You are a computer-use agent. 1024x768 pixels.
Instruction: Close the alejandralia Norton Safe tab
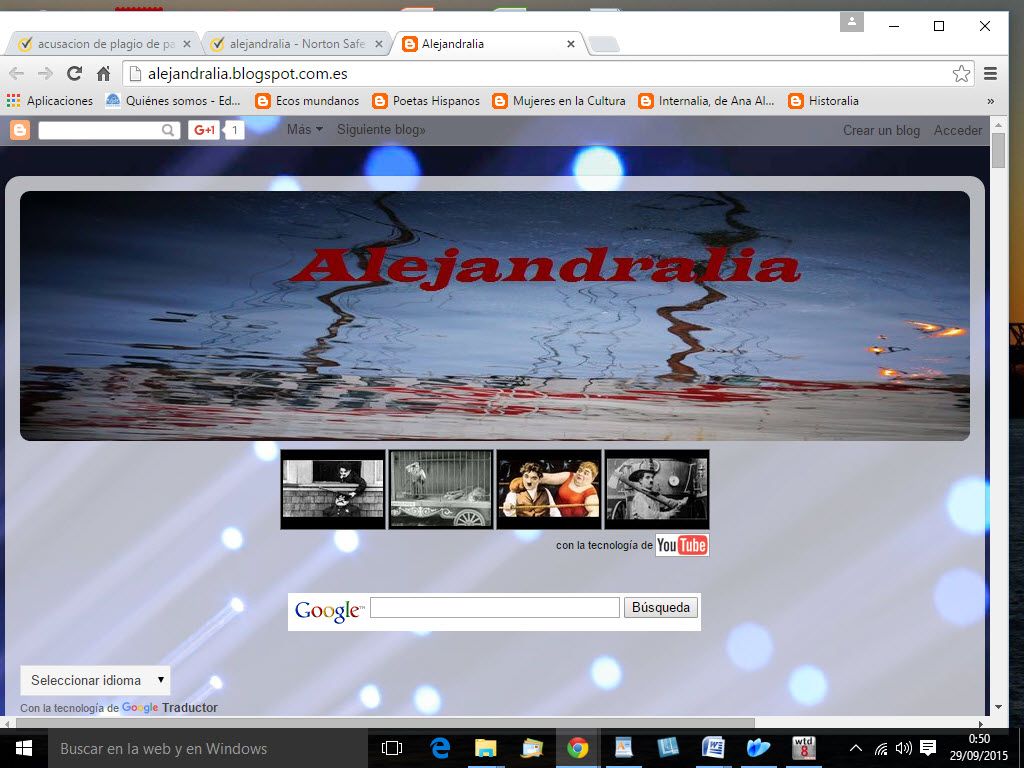click(x=379, y=44)
